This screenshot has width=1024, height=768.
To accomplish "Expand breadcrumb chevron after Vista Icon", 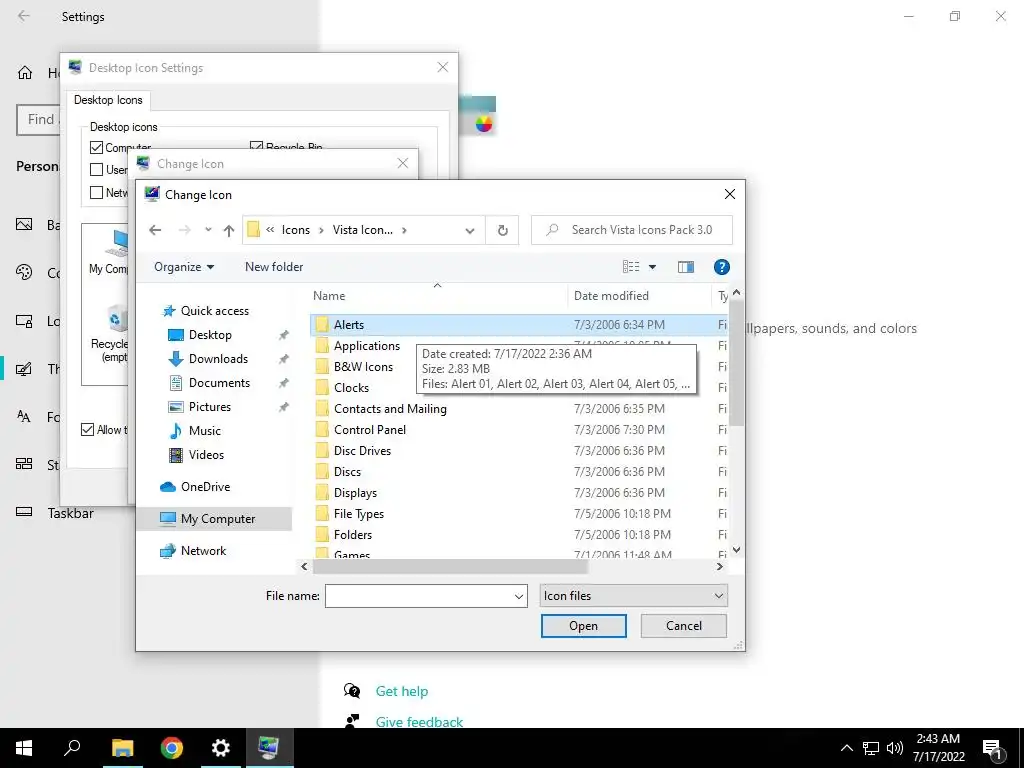I will (404, 230).
